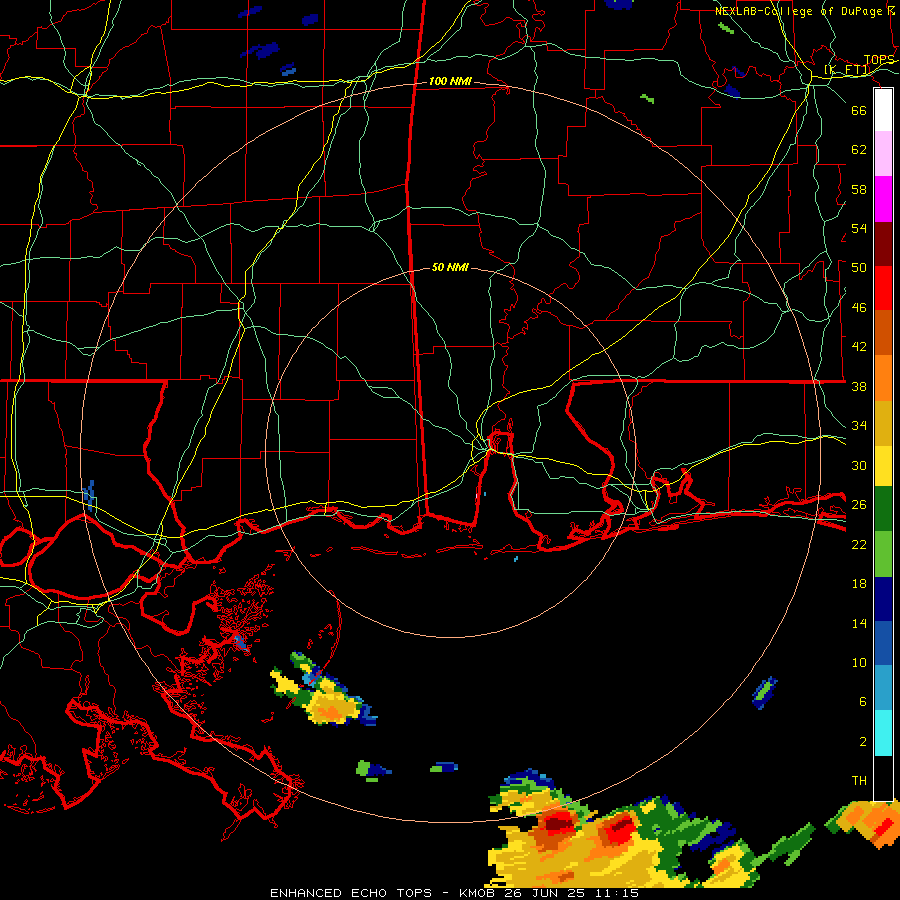Click the "KMOB" radar site identifier

(x=479, y=893)
